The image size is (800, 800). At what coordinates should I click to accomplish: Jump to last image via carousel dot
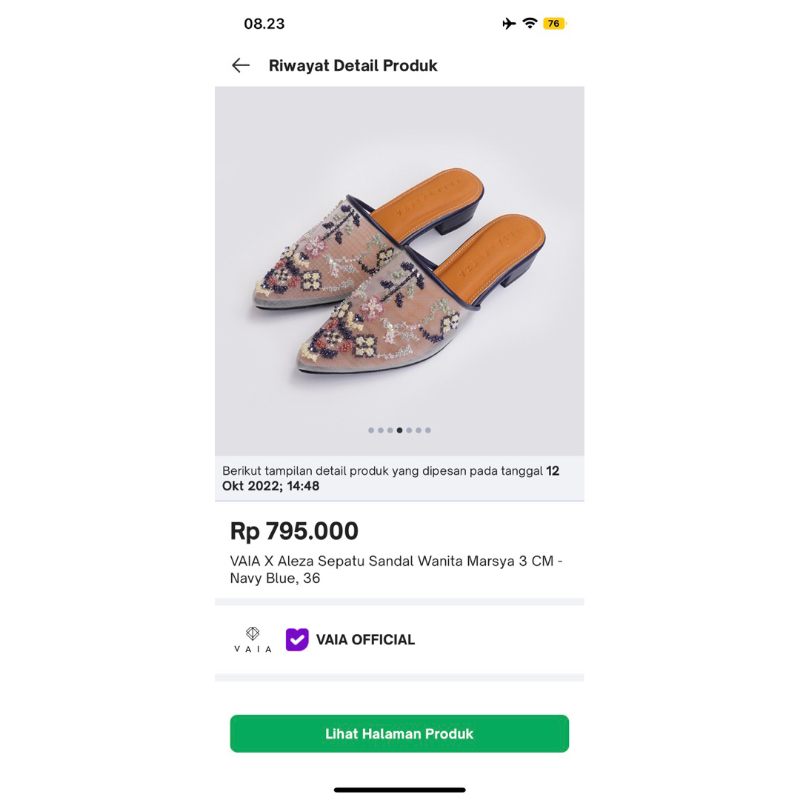tap(428, 430)
